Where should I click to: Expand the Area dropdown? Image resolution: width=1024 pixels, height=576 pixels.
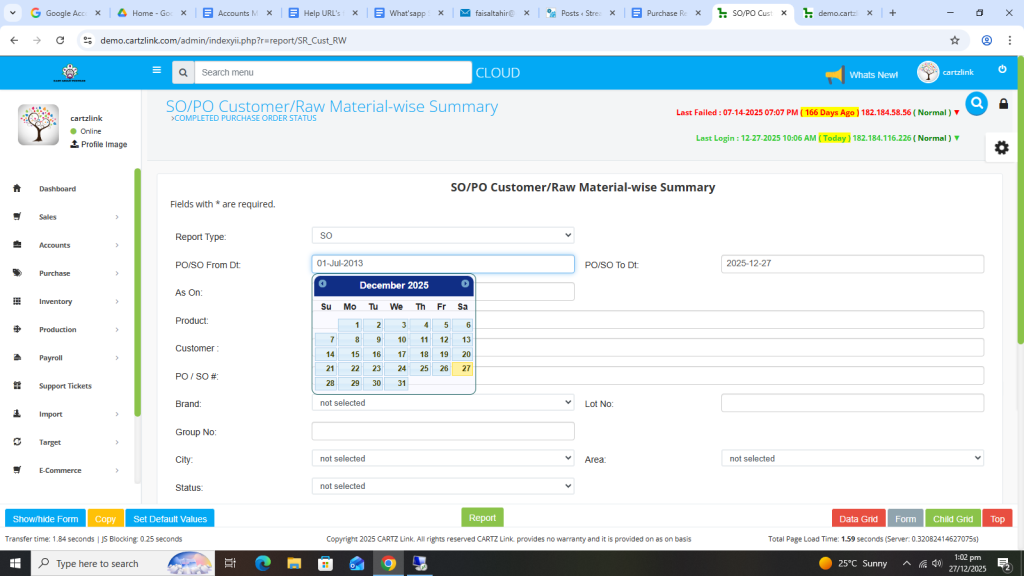(852, 458)
